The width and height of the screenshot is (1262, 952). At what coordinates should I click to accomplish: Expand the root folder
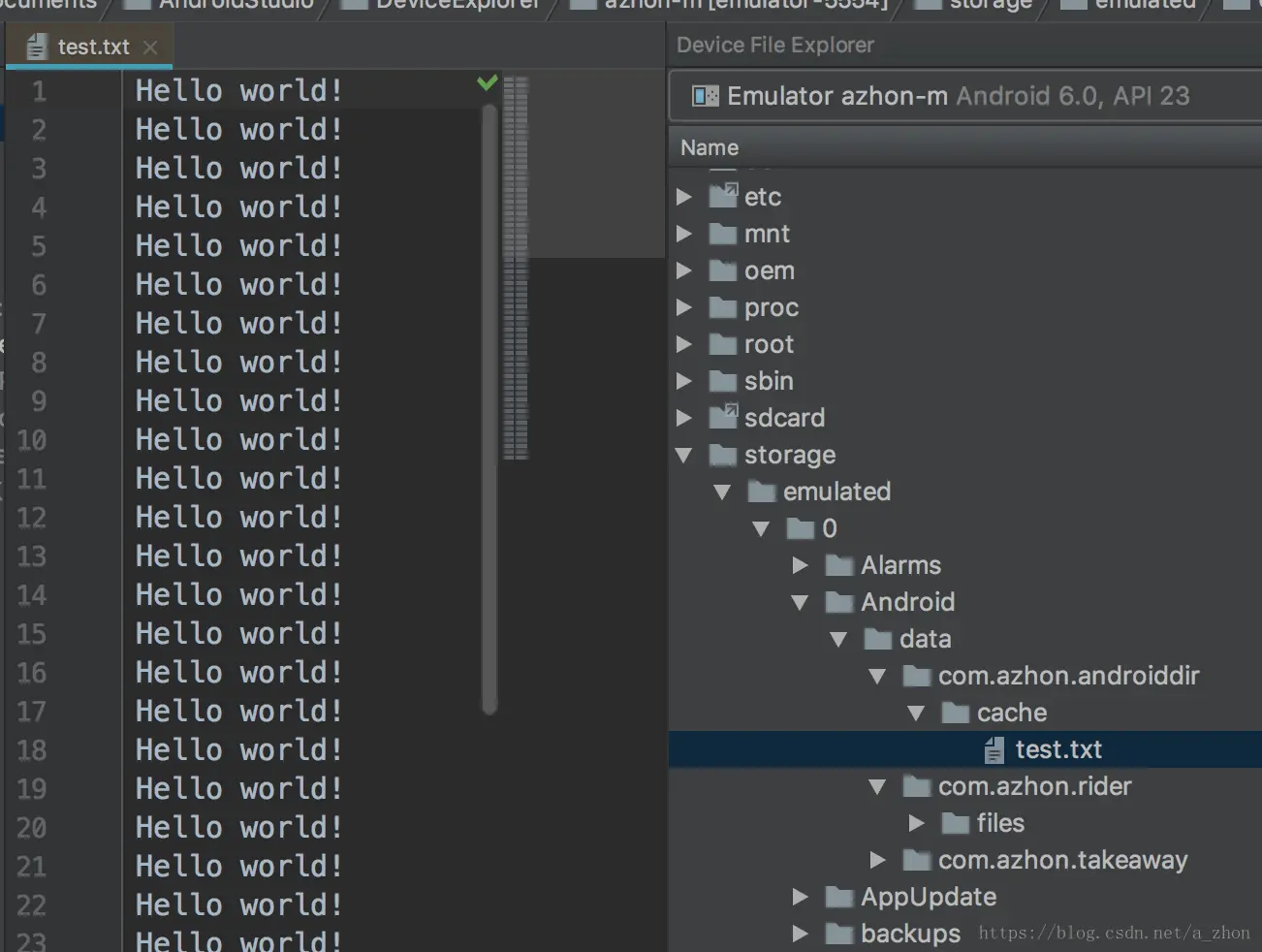pos(684,344)
